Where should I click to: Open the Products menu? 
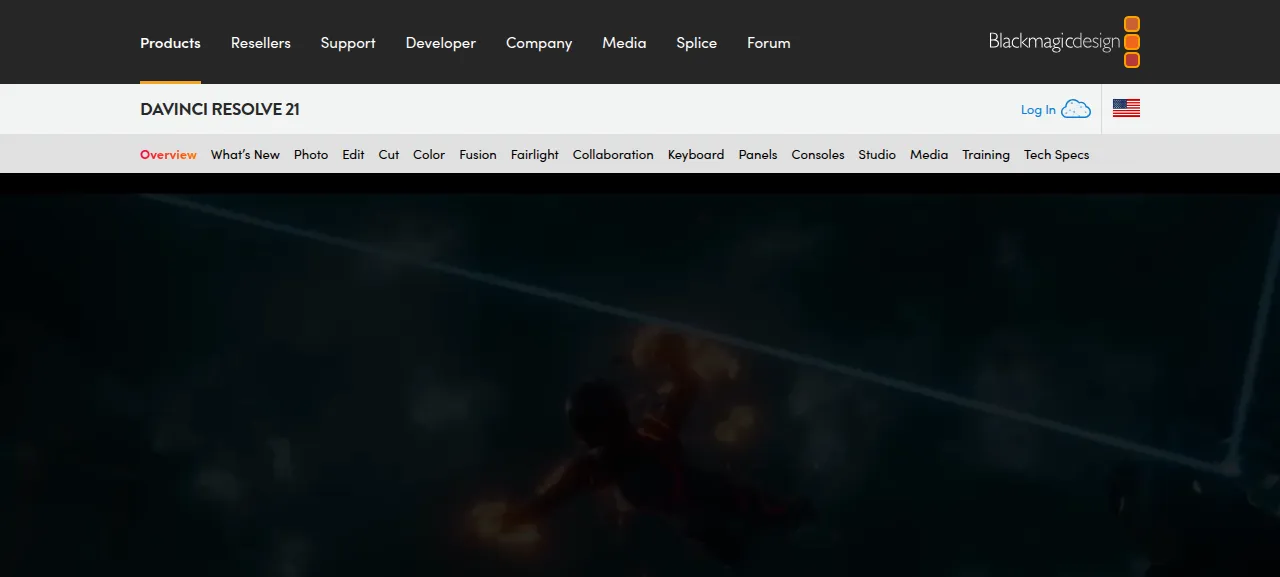(x=170, y=43)
